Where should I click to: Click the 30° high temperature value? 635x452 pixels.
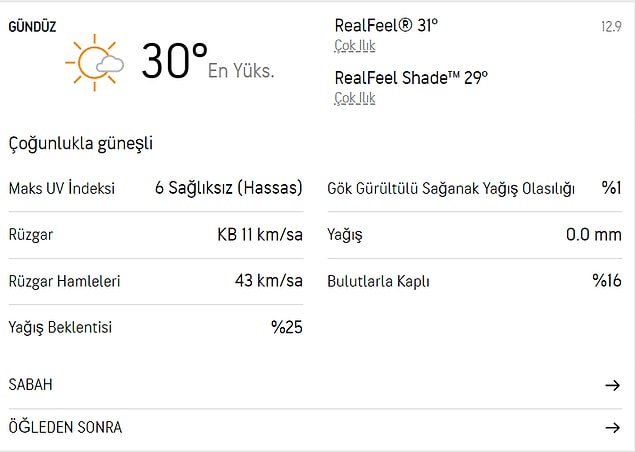[175, 61]
